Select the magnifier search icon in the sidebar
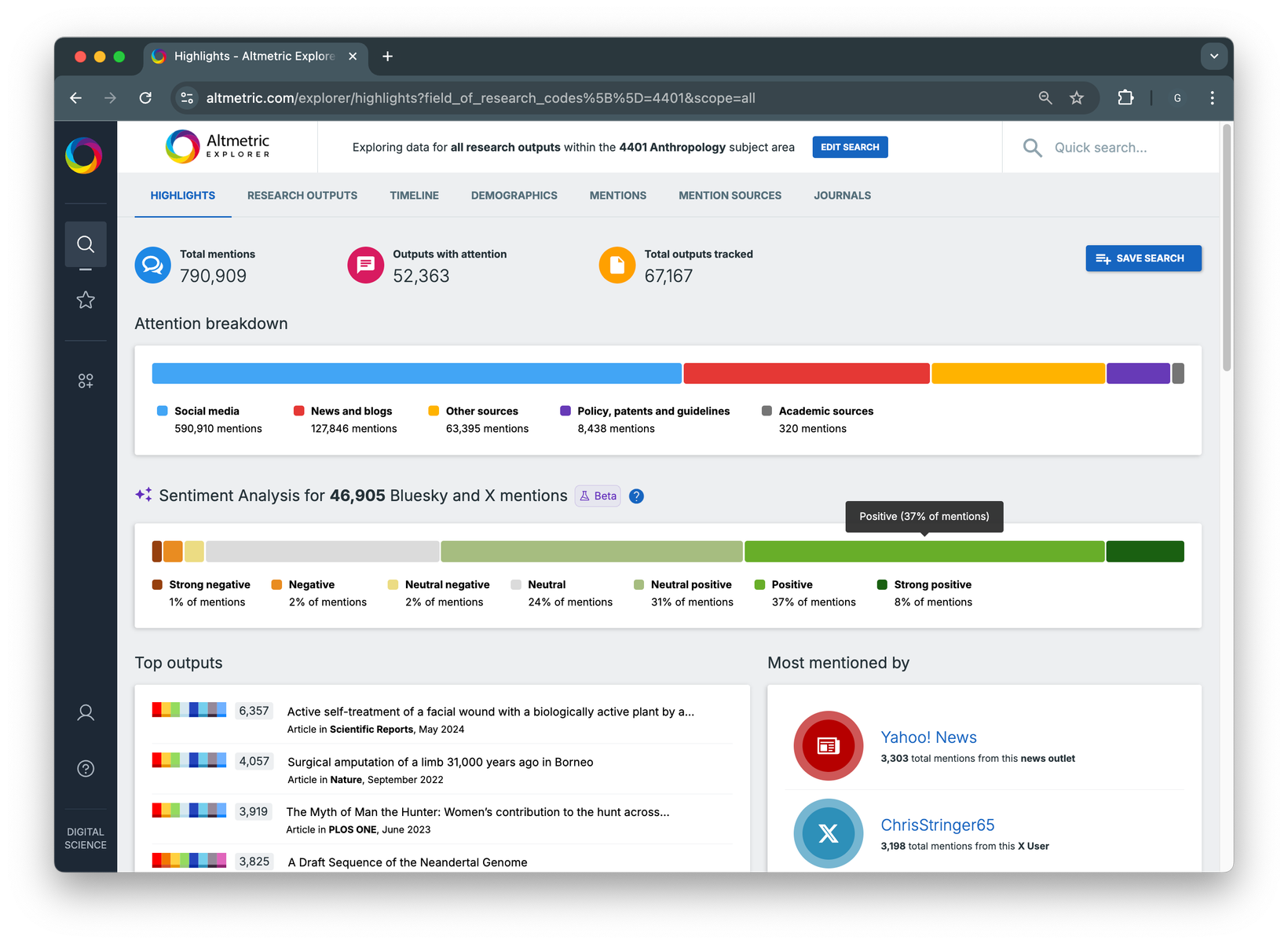1288x944 pixels. click(85, 243)
